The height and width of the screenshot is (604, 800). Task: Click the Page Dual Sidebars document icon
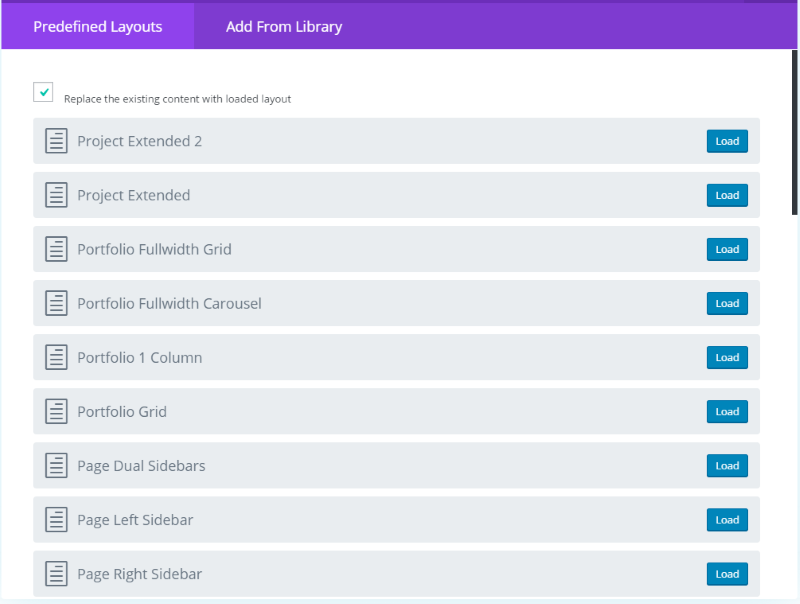tap(56, 465)
